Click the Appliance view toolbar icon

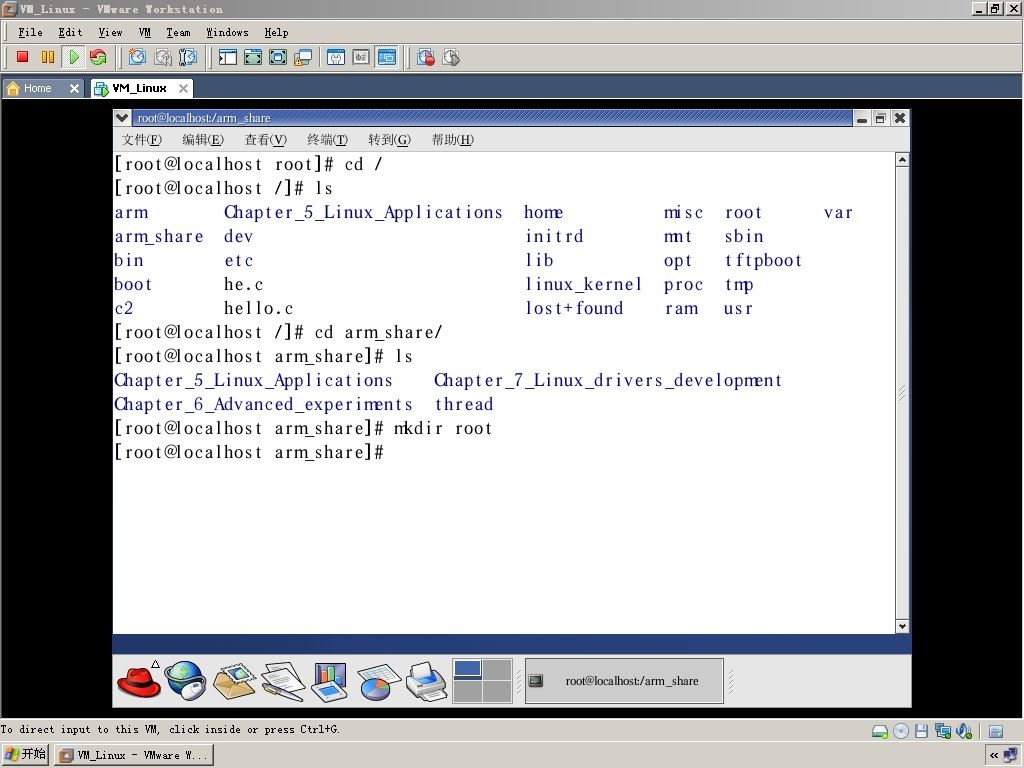pos(361,57)
